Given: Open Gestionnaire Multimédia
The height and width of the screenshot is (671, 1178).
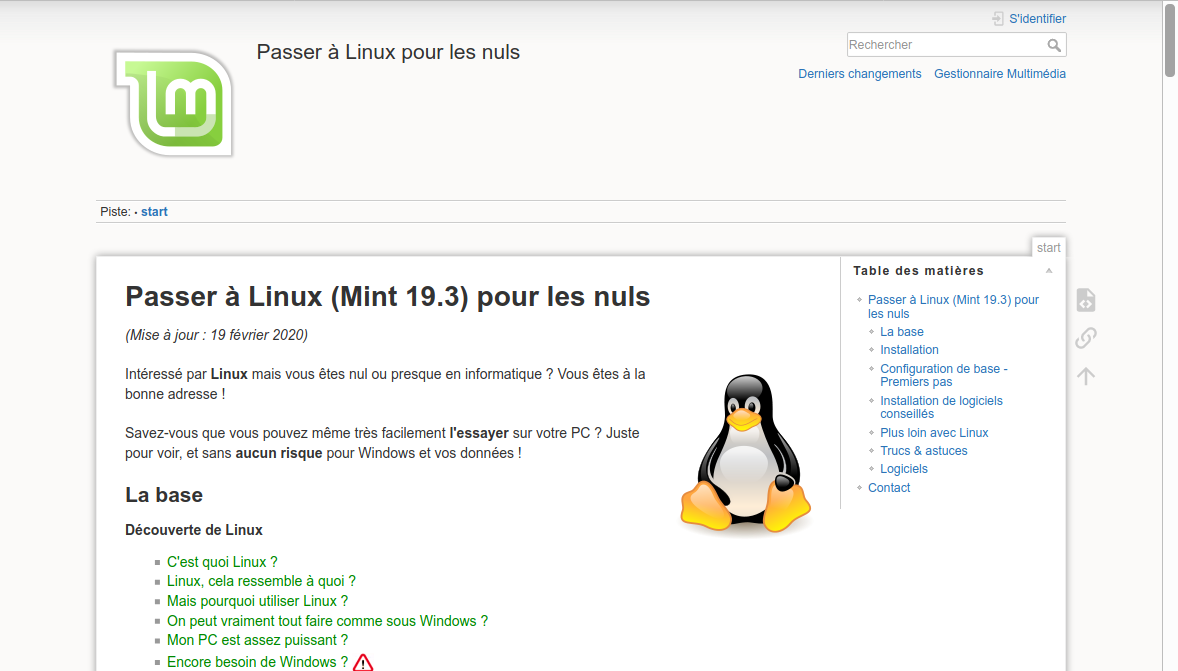Looking at the screenshot, I should pyautogui.click(x=999, y=74).
